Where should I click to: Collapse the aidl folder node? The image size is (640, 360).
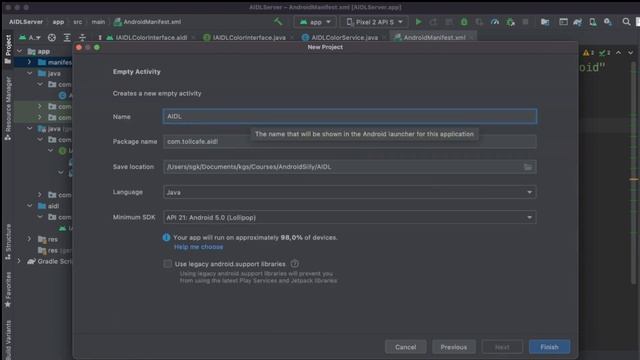29,206
